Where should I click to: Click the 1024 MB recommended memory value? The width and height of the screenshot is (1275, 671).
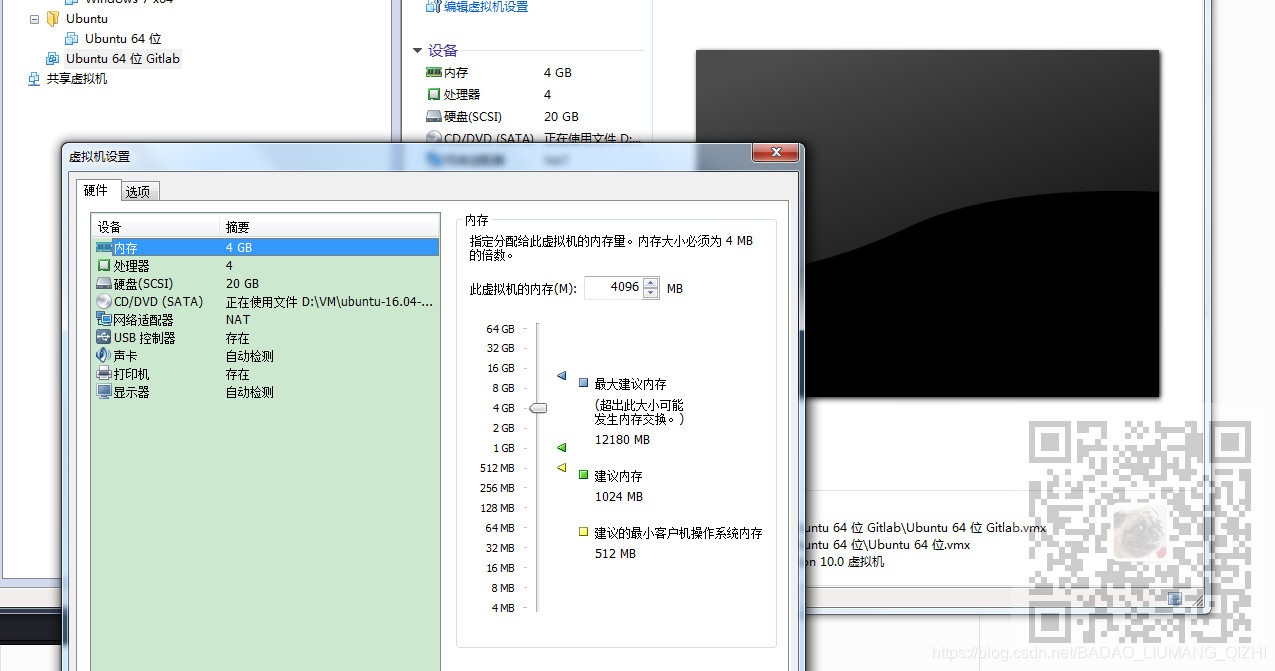pyautogui.click(x=619, y=496)
